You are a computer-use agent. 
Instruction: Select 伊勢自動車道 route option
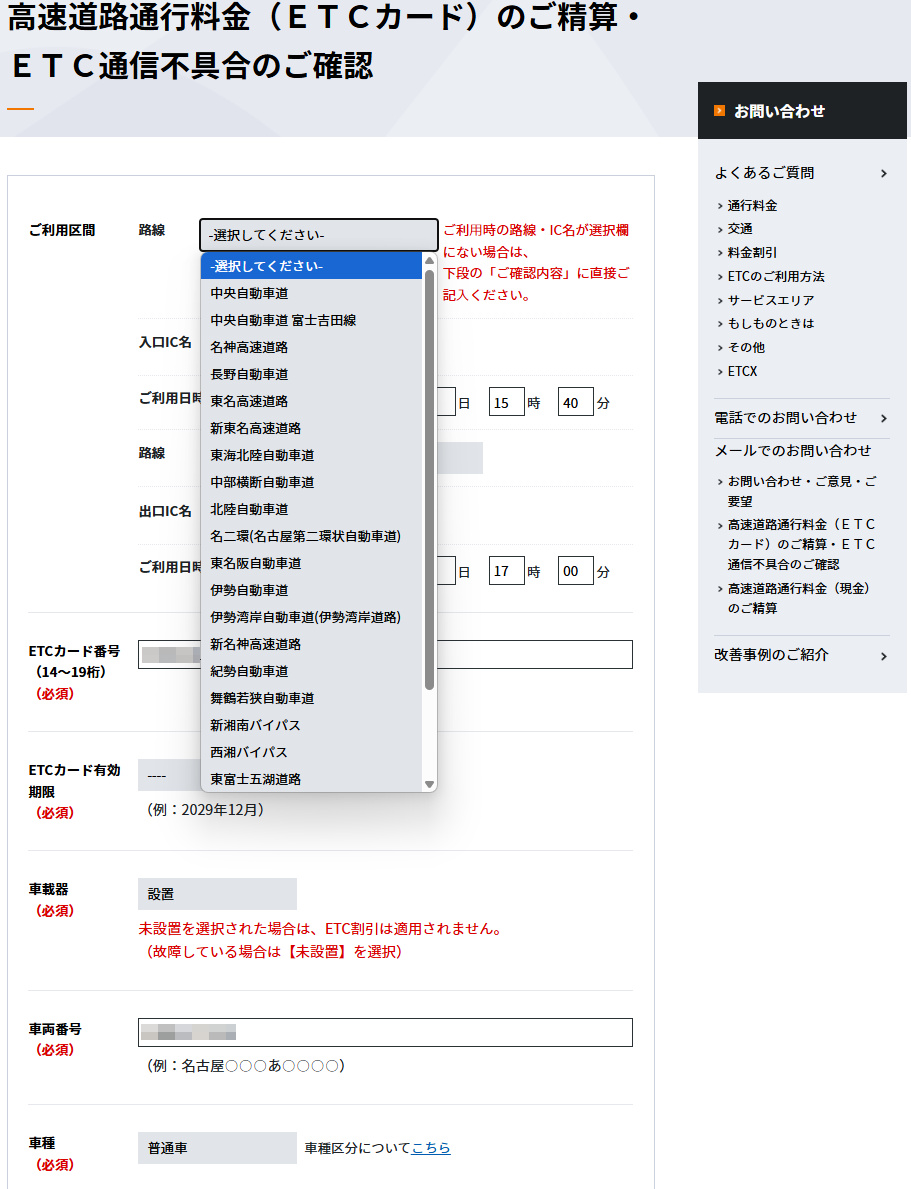[x=249, y=590]
